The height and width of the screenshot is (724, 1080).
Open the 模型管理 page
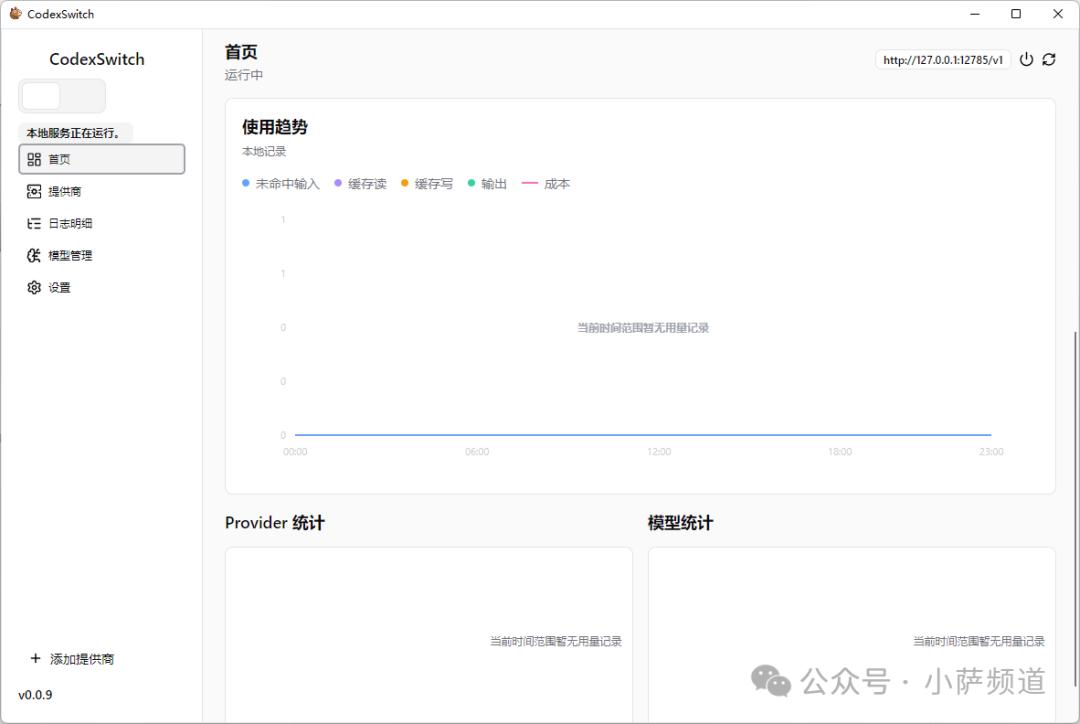coord(102,256)
